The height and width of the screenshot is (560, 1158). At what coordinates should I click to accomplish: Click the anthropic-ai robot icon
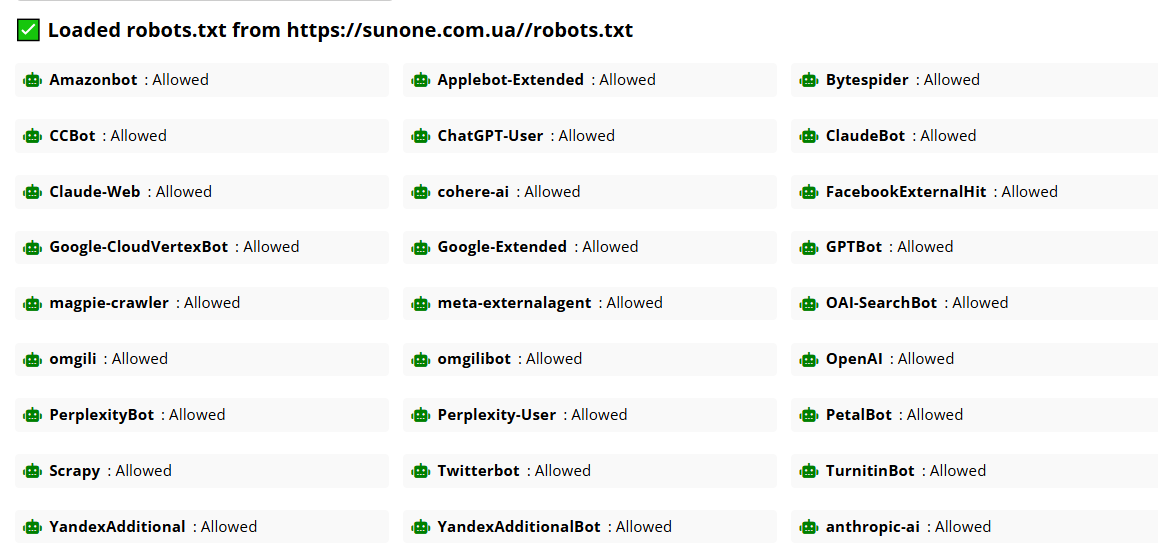pos(809,527)
